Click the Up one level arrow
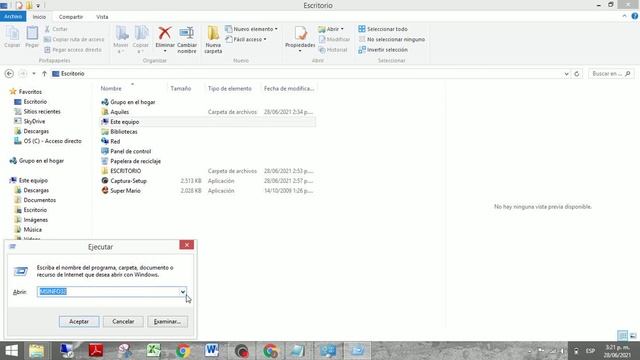Screen dimensions: 640x360 point(44,73)
